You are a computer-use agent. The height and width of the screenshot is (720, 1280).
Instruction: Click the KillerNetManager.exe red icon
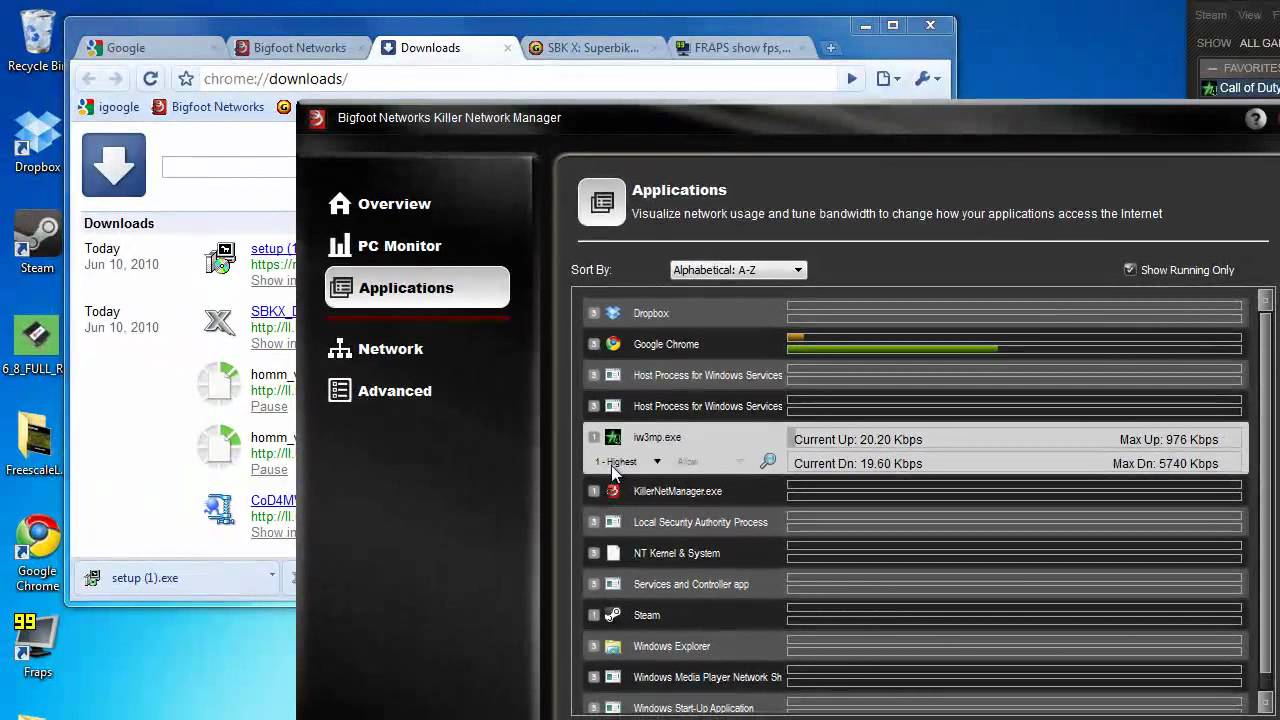[613, 491]
